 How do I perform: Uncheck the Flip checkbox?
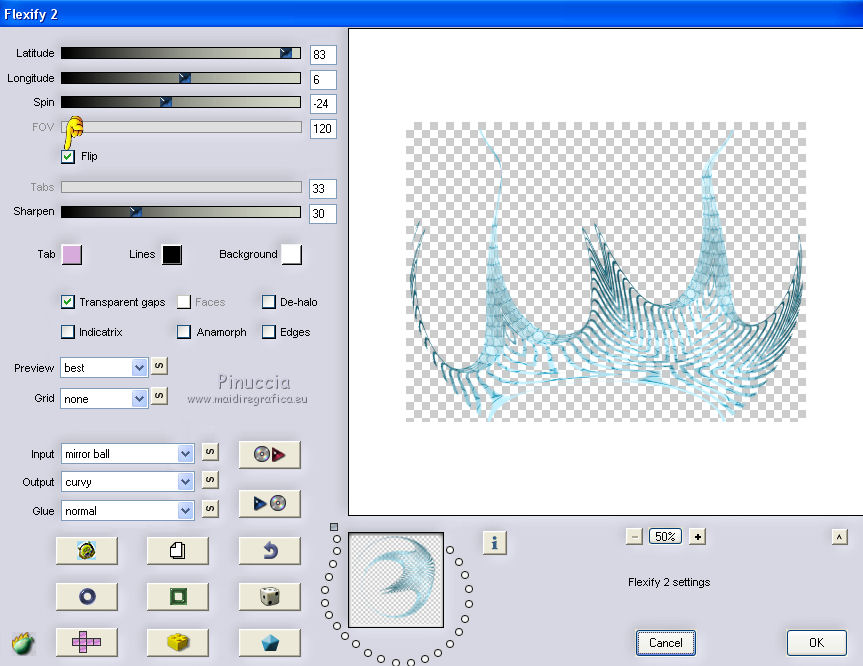(x=68, y=156)
